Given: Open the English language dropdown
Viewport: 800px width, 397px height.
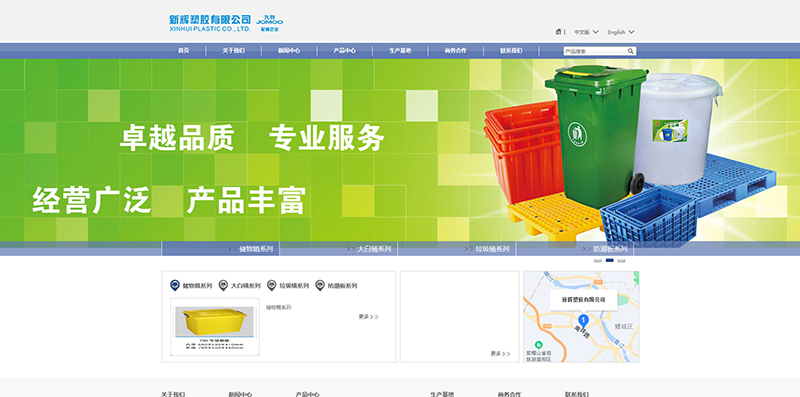Looking at the screenshot, I should pyautogui.click(x=621, y=32).
